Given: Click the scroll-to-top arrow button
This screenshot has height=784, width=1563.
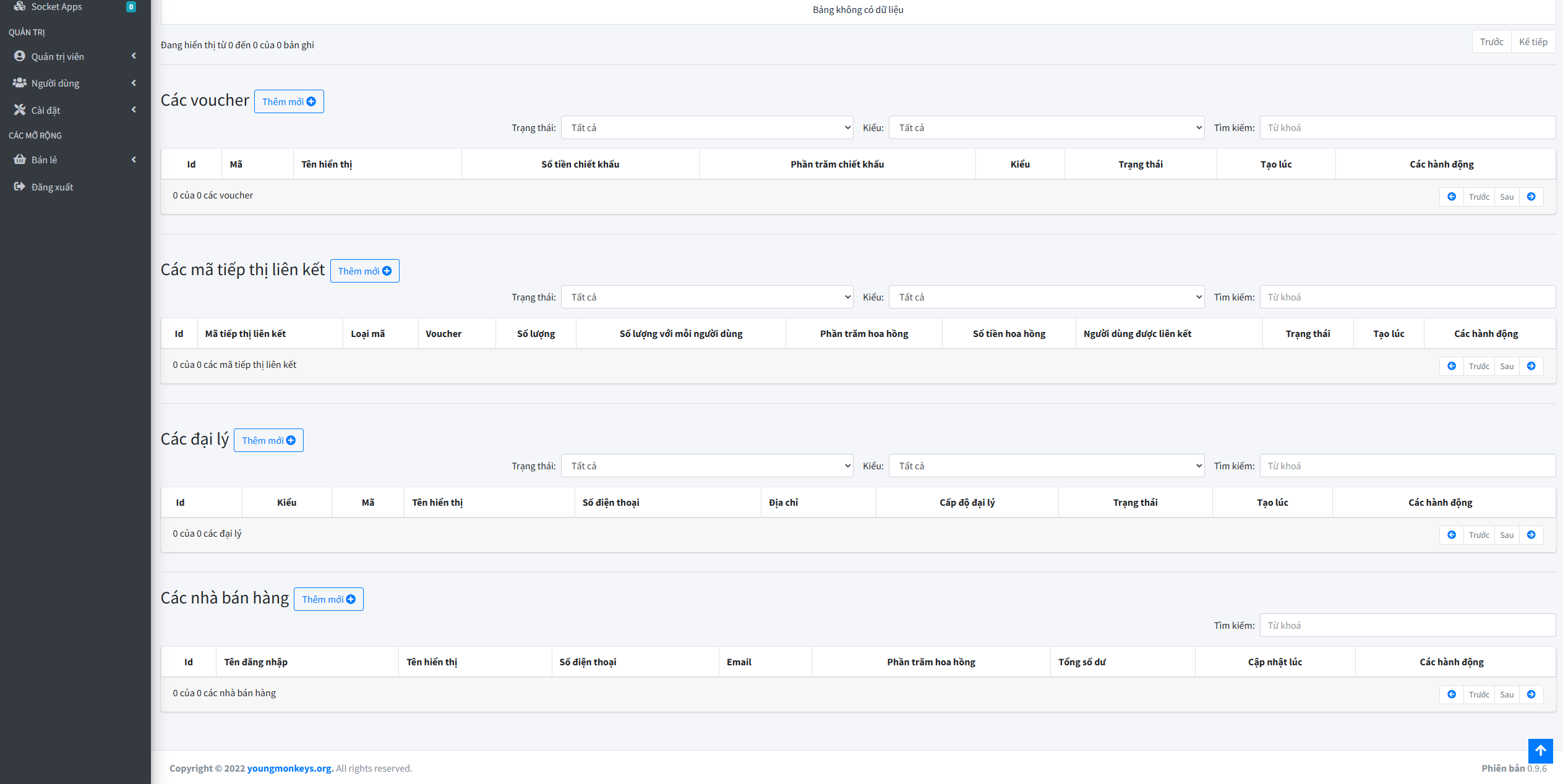Looking at the screenshot, I should [1540, 751].
